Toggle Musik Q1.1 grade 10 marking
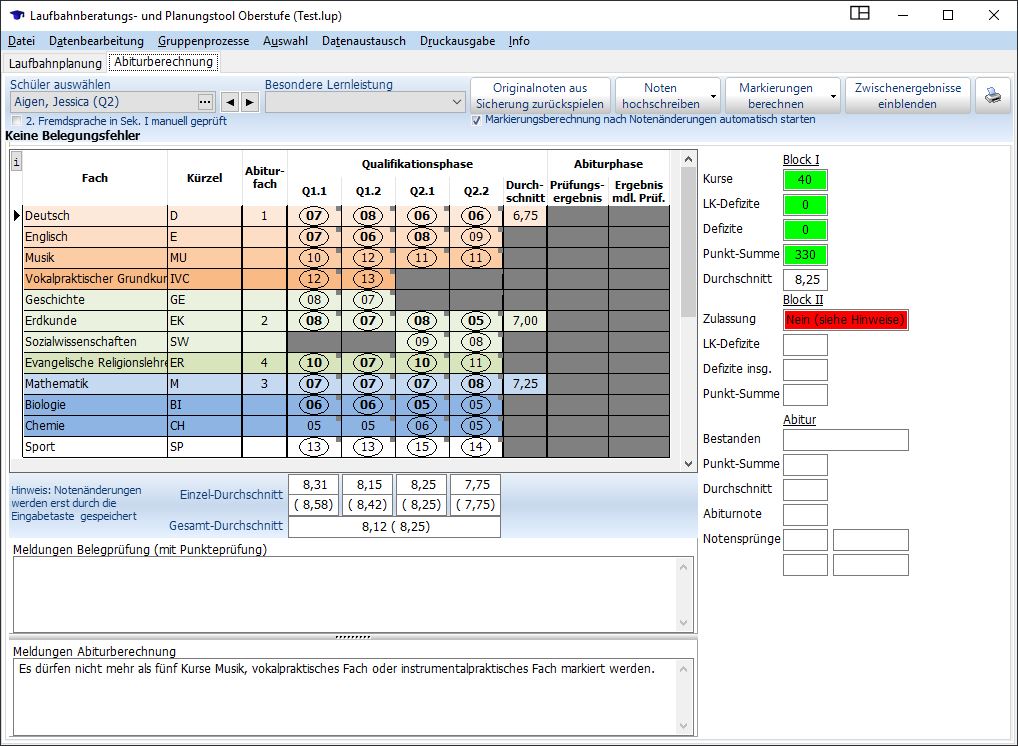The height and width of the screenshot is (746, 1018). point(314,258)
